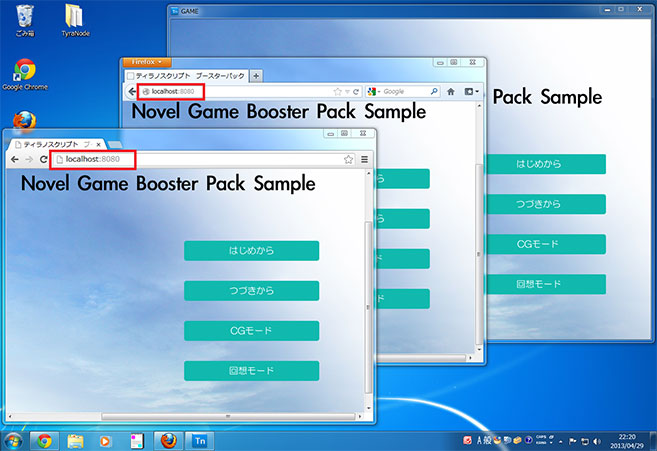The image size is (657, 451).
Task: Open Firefox bookmarks dropdown menu
Action: [470, 92]
